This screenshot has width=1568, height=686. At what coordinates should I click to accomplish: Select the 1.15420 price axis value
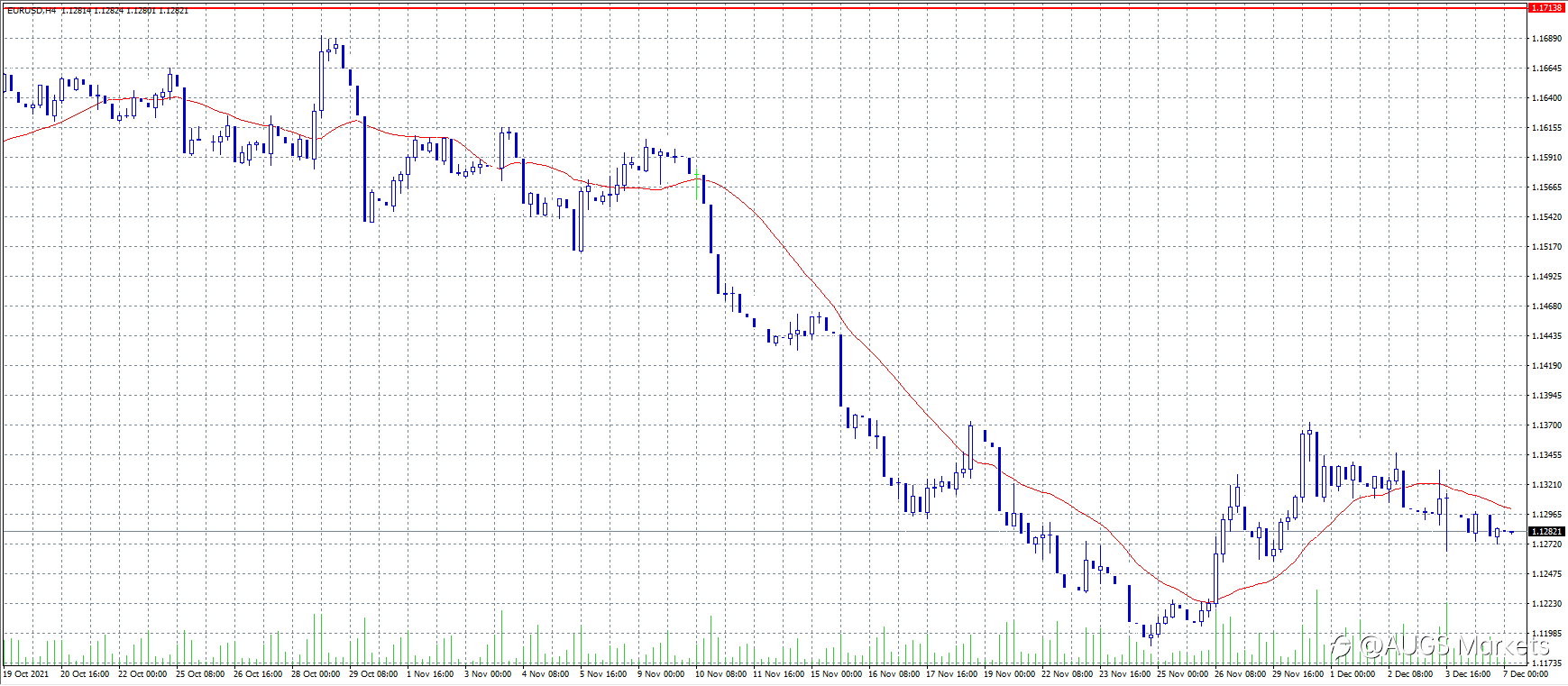(1547, 217)
